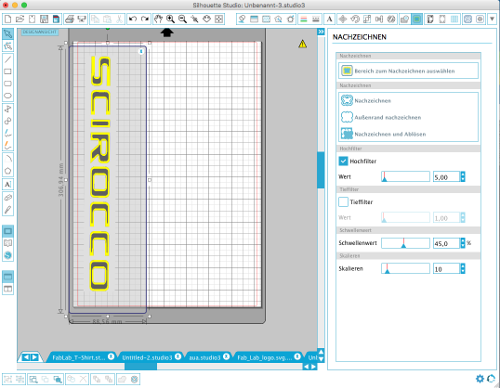Click the Library book icon
500x388 pixels.
[x=8, y=243]
